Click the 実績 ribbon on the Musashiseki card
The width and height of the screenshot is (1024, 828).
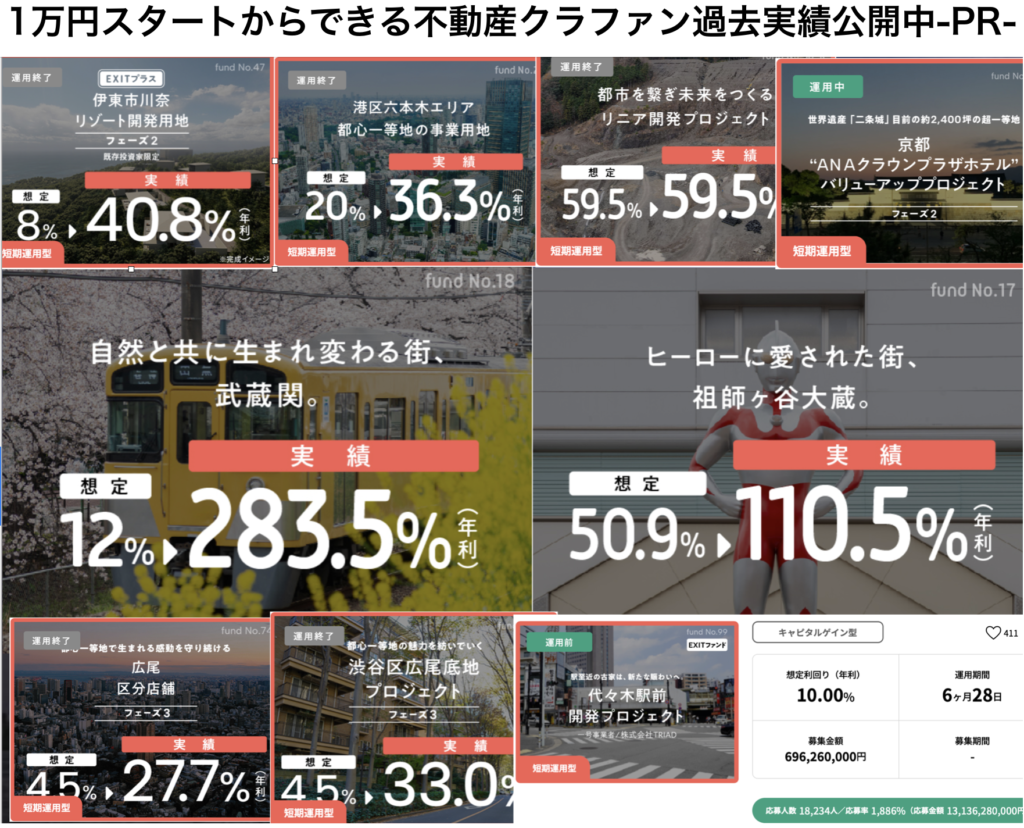tap(330, 457)
